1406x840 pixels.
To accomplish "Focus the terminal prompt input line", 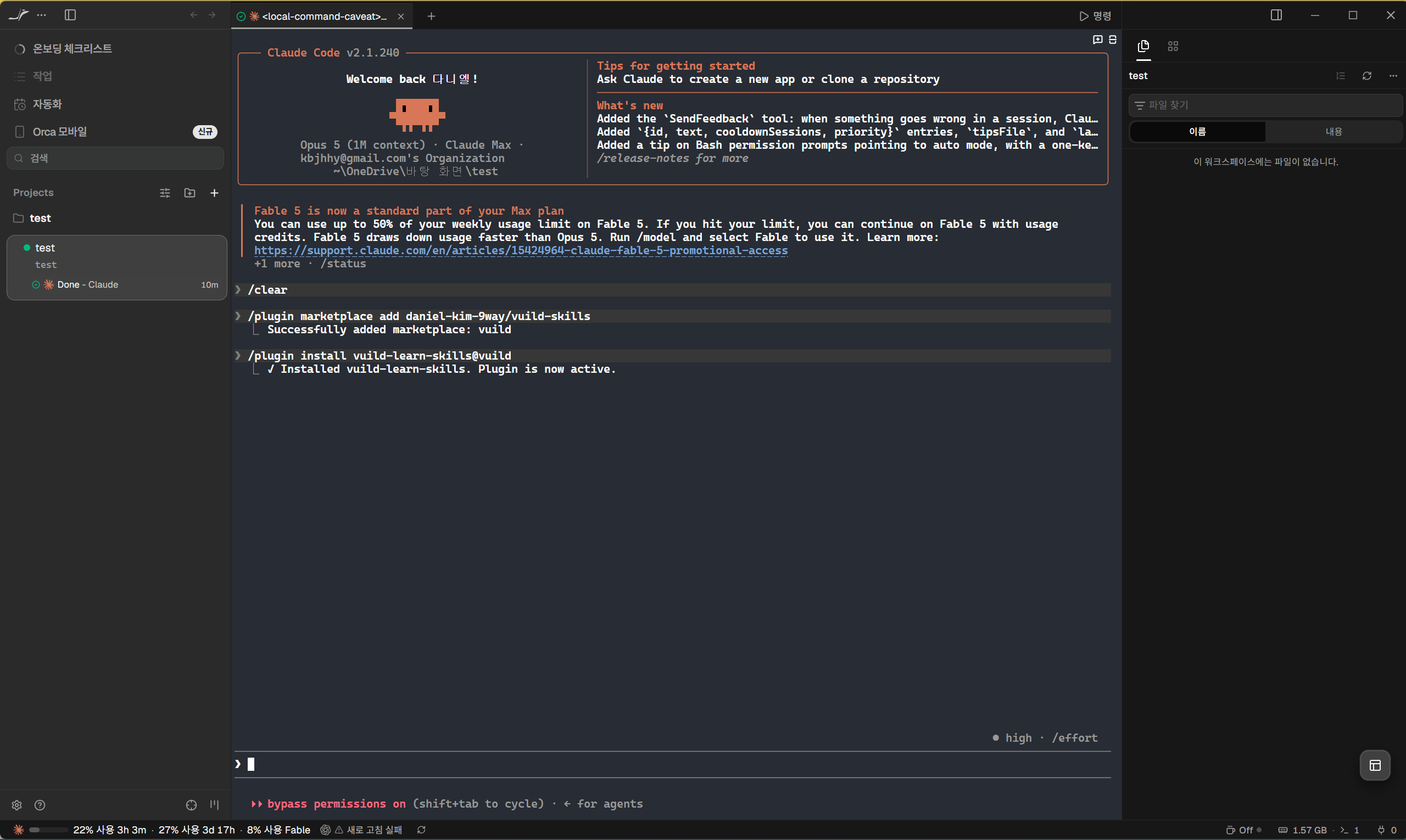I will click(673, 765).
